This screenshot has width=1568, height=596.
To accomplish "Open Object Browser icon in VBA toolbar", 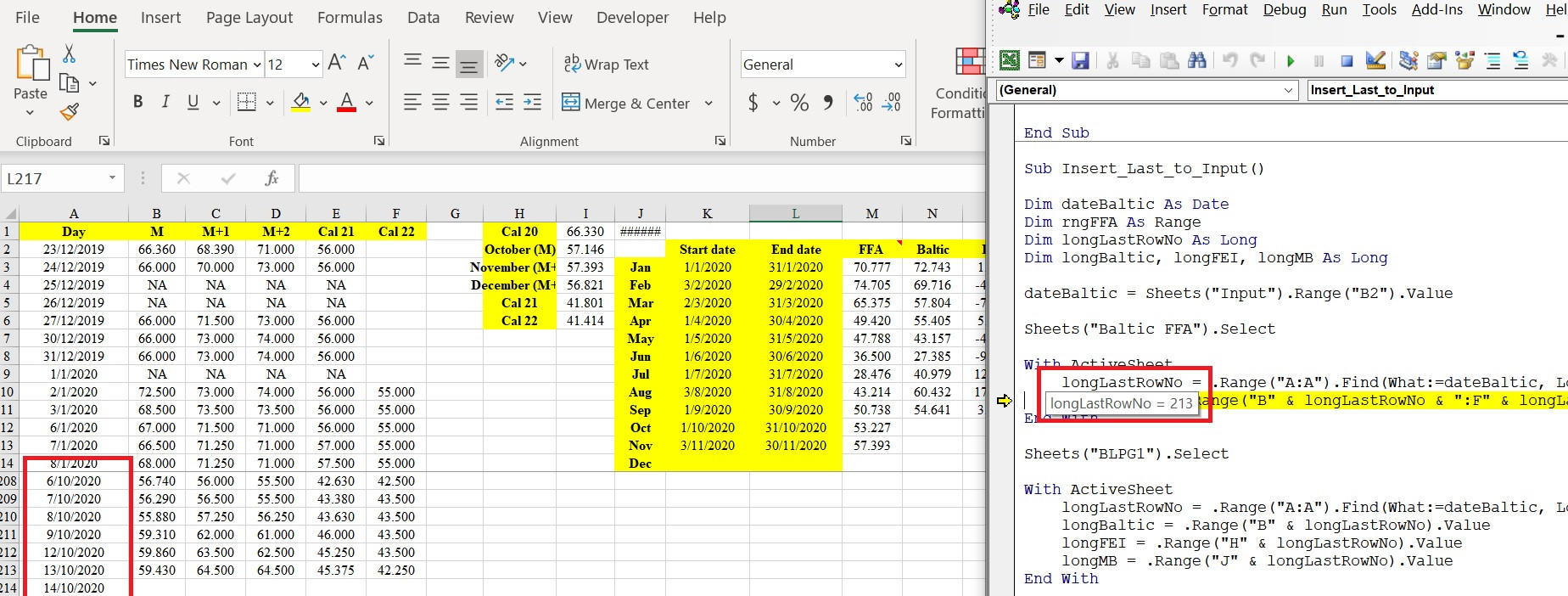I will pos(1464,60).
